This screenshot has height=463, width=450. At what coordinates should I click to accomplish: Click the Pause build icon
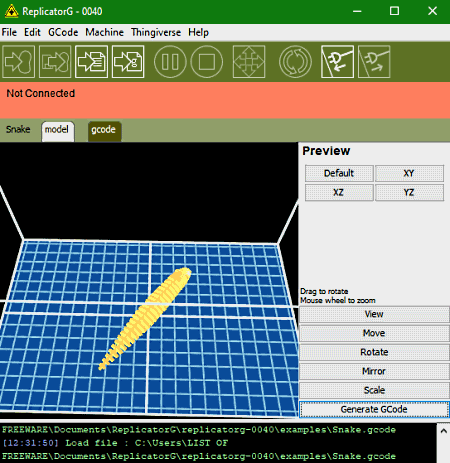170,62
